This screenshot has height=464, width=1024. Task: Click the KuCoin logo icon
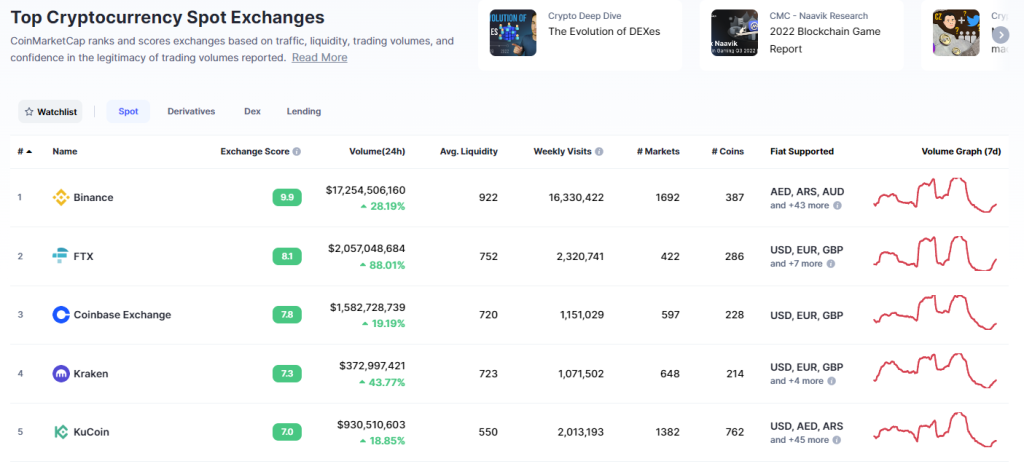point(61,432)
